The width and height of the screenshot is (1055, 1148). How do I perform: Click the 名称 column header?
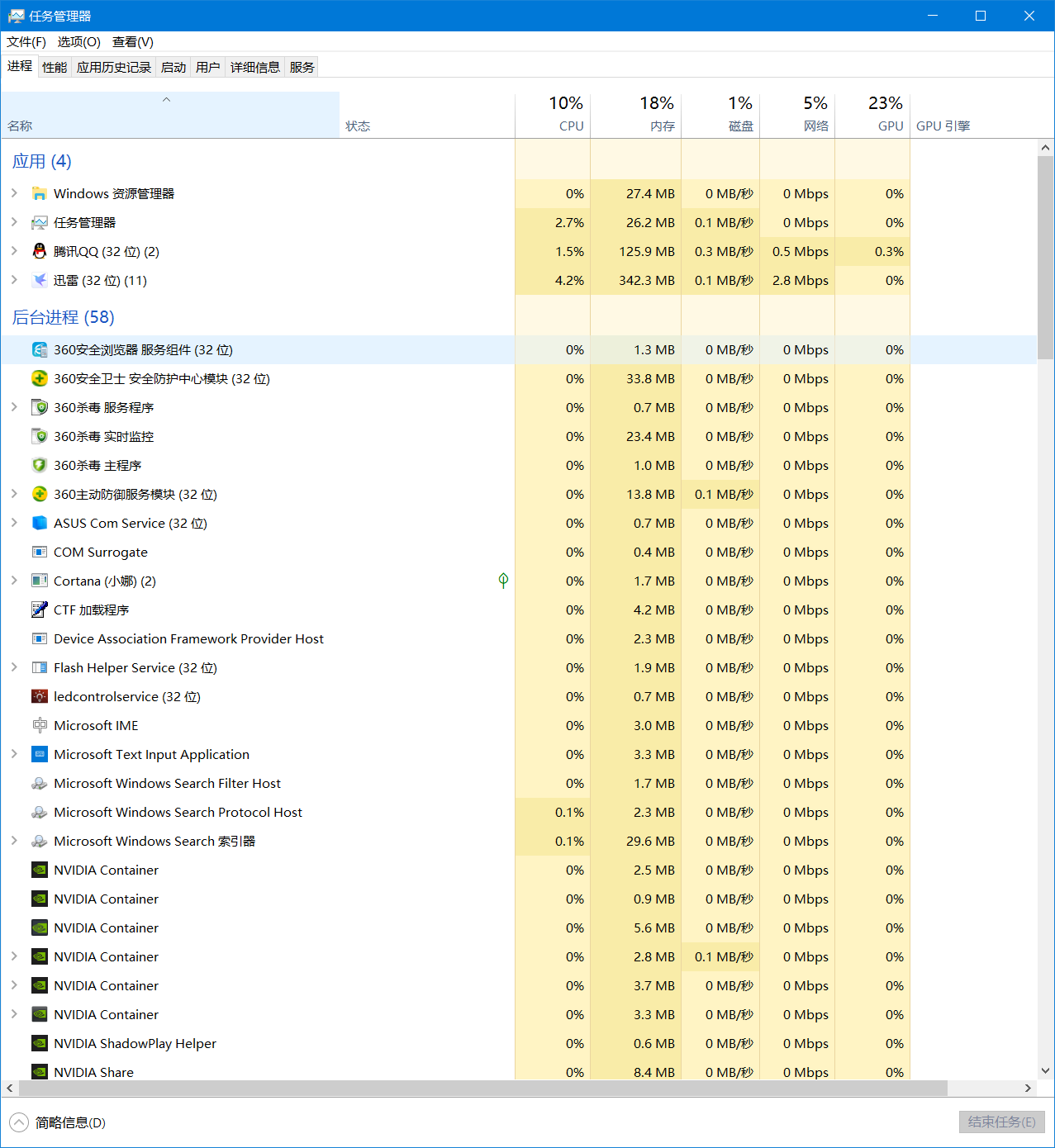pyautogui.click(x=170, y=114)
